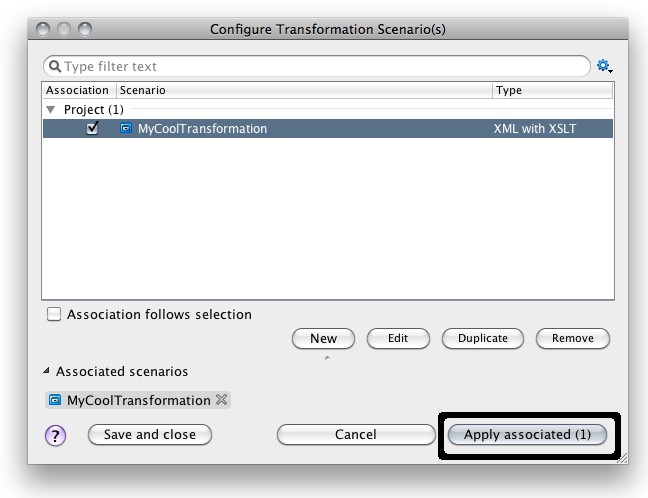Click the search magnifier icon in filter field
This screenshot has width=648, height=498.
pyautogui.click(x=54, y=67)
